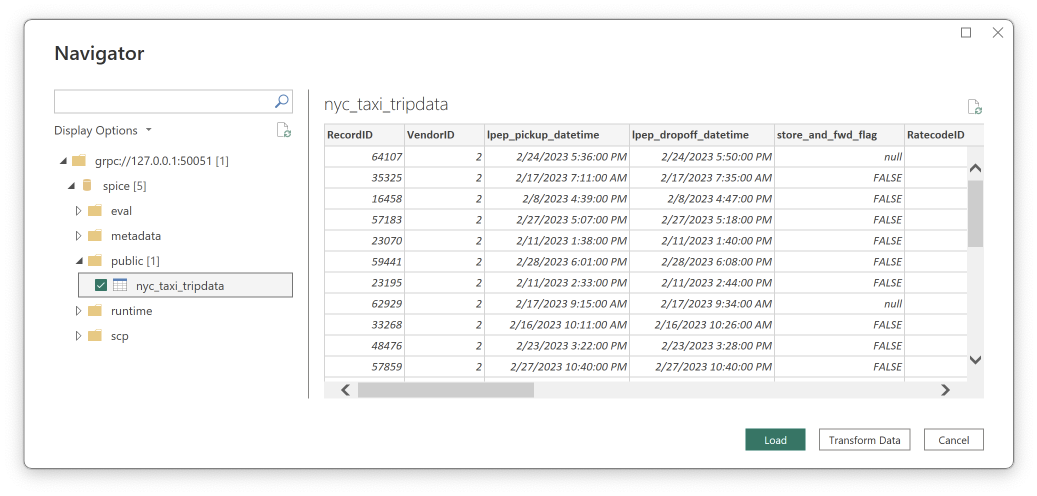Click the grpc server folder icon
The height and width of the screenshot is (496, 1037).
tap(79, 161)
